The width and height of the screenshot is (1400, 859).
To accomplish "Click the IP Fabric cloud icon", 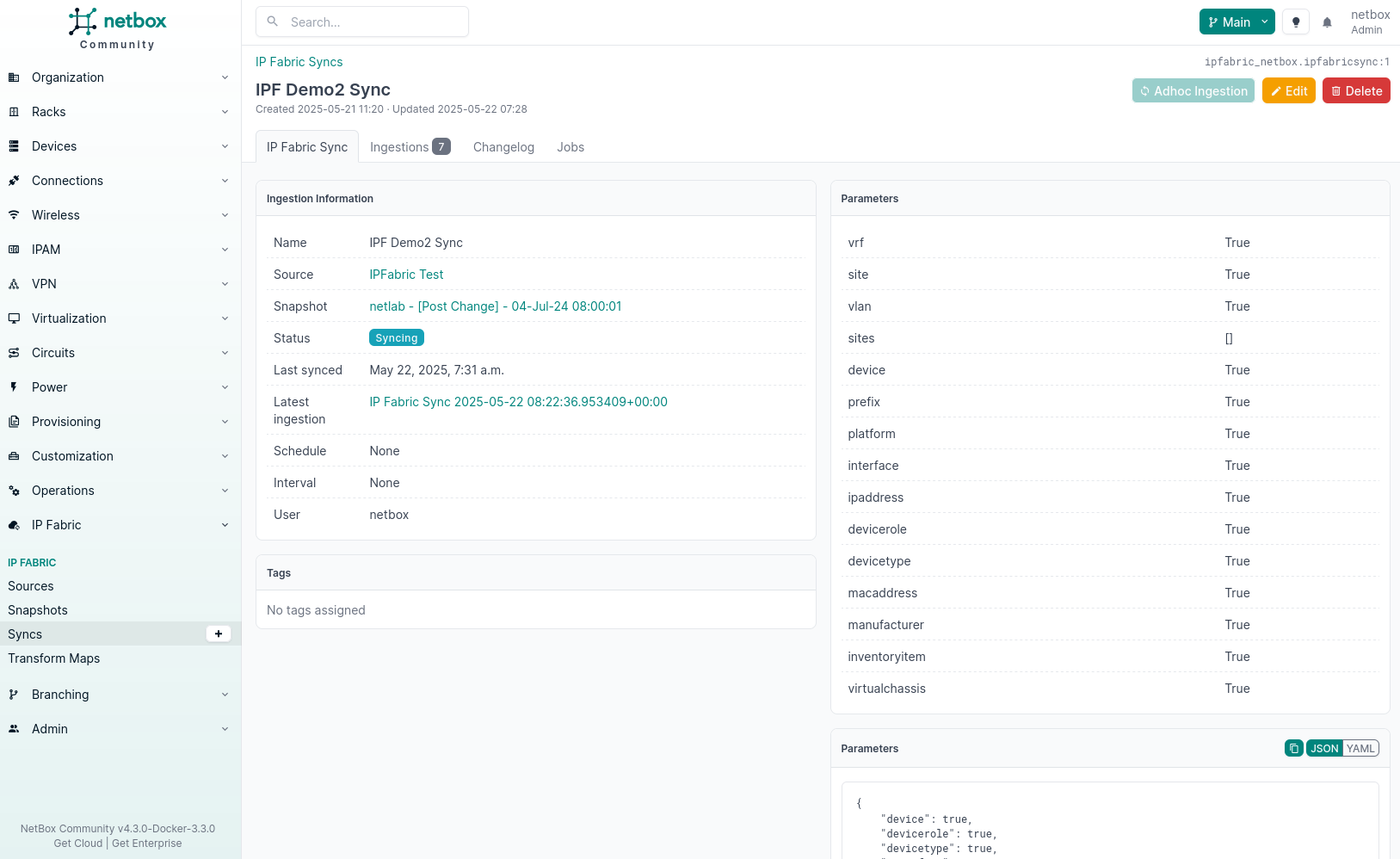I will pos(14,525).
